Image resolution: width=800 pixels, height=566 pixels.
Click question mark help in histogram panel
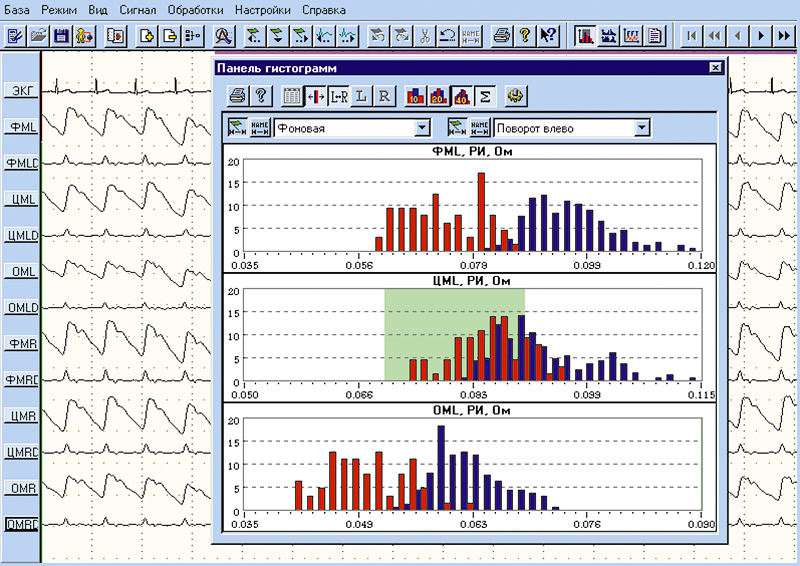click(x=259, y=96)
